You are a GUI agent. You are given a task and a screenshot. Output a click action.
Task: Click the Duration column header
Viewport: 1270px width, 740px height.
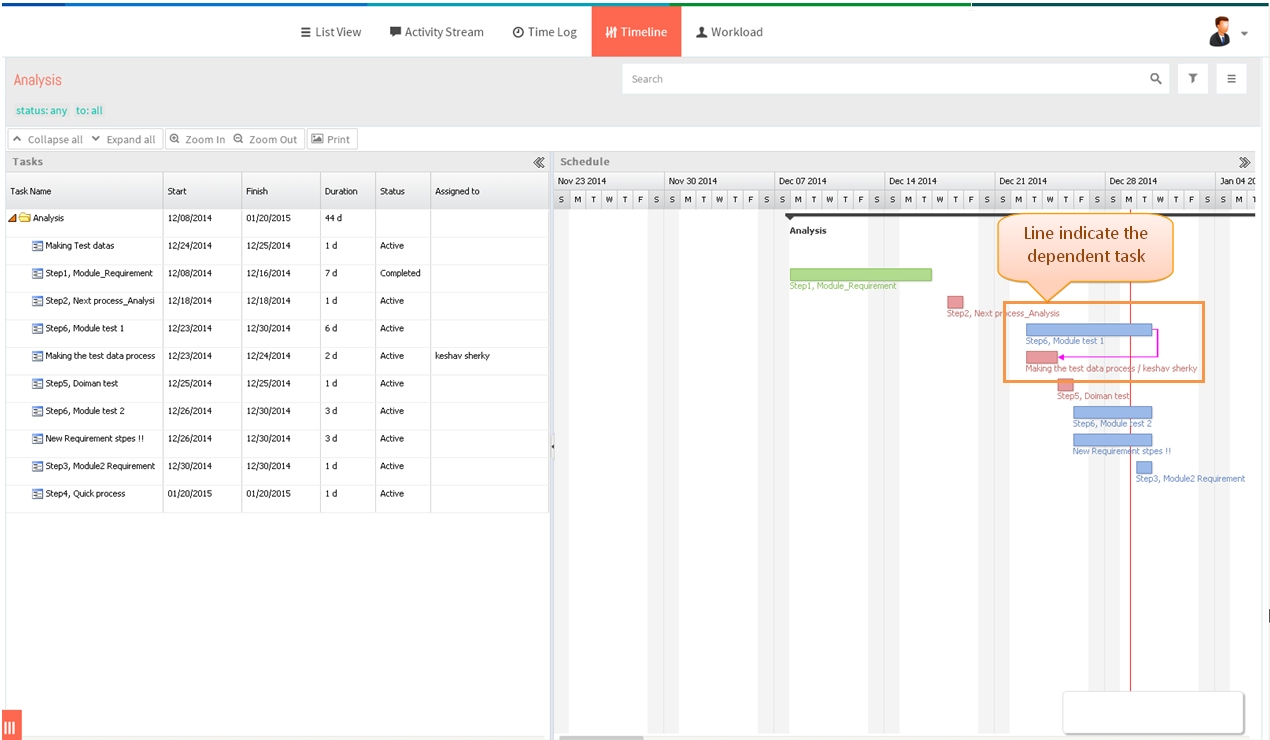point(348,191)
